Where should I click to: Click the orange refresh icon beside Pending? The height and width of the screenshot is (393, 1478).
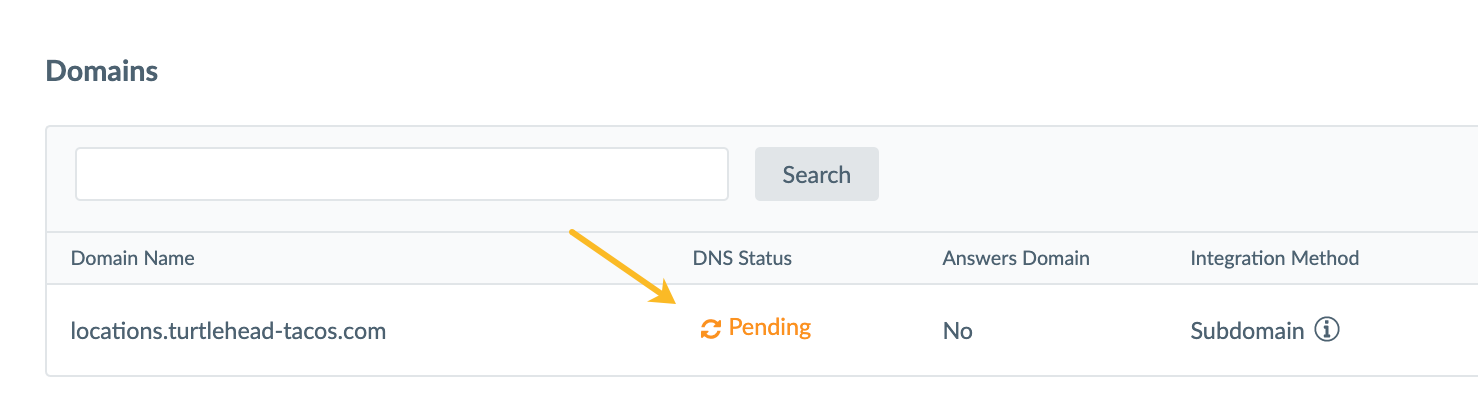pos(710,328)
